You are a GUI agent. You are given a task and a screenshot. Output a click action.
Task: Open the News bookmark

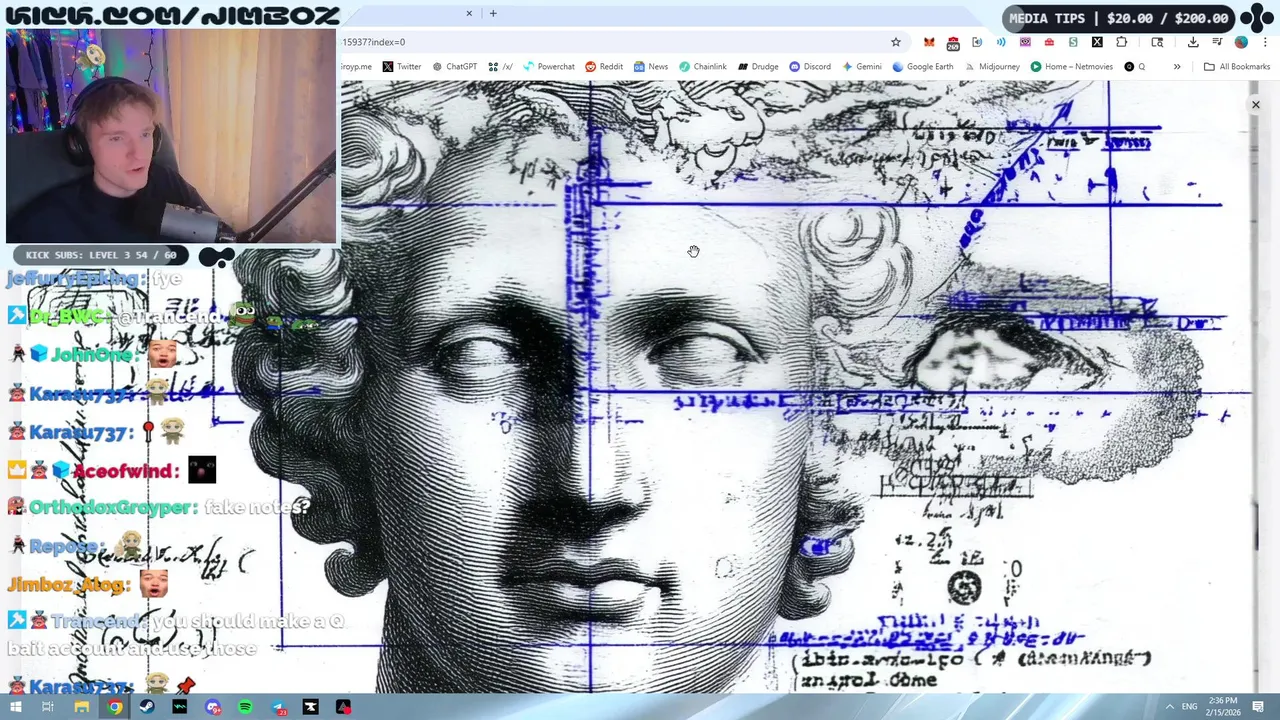[650, 67]
